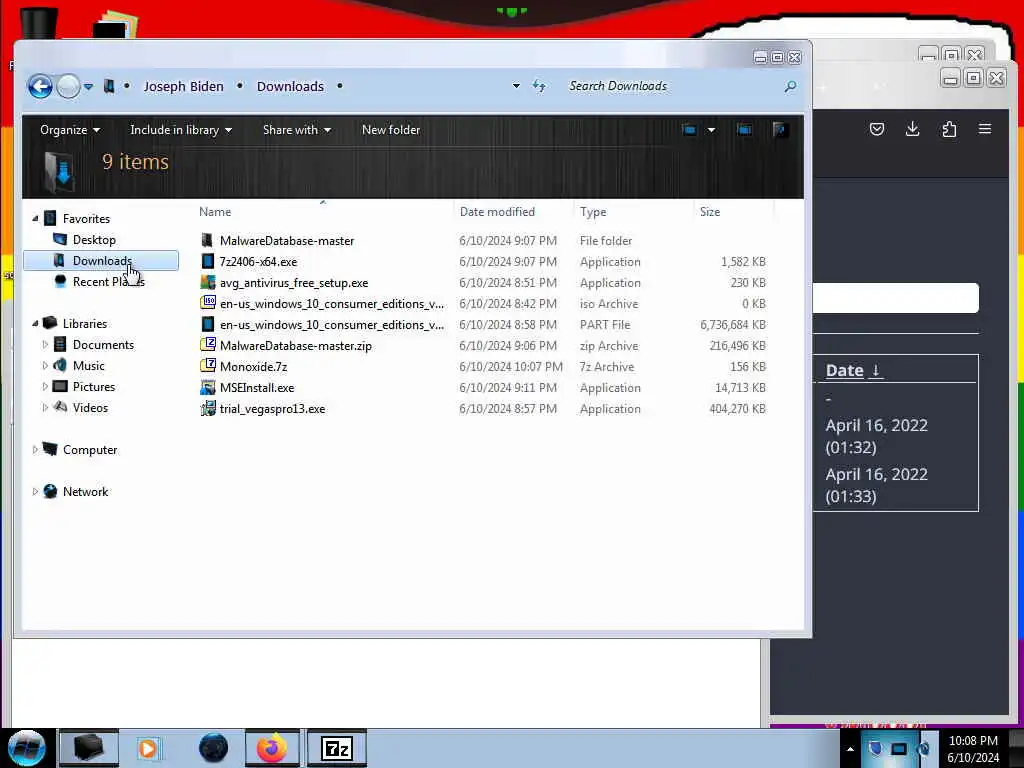
Task: Select the MalwareDatabase-master.zip icon
Action: tap(208, 345)
